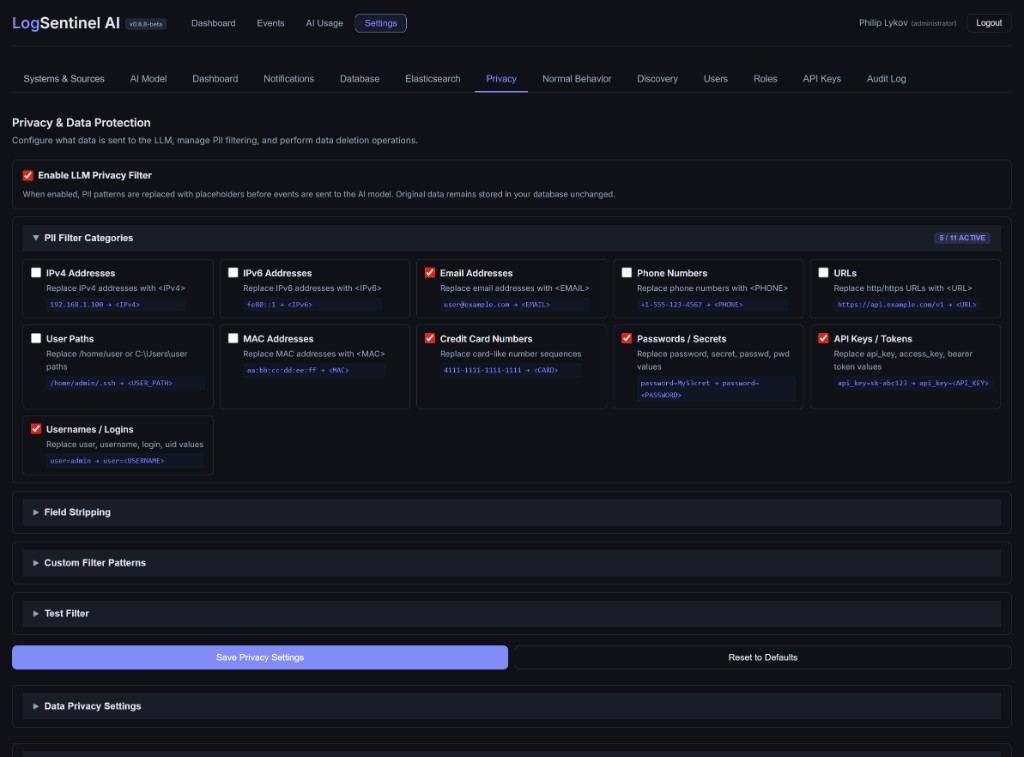Click the Logout button
Screen dimensions: 1024x757
[989, 23]
